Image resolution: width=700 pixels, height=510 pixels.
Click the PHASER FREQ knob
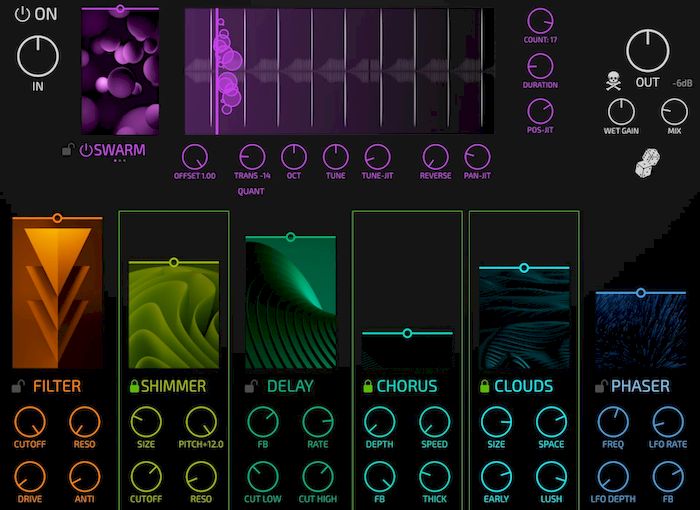tap(613, 422)
